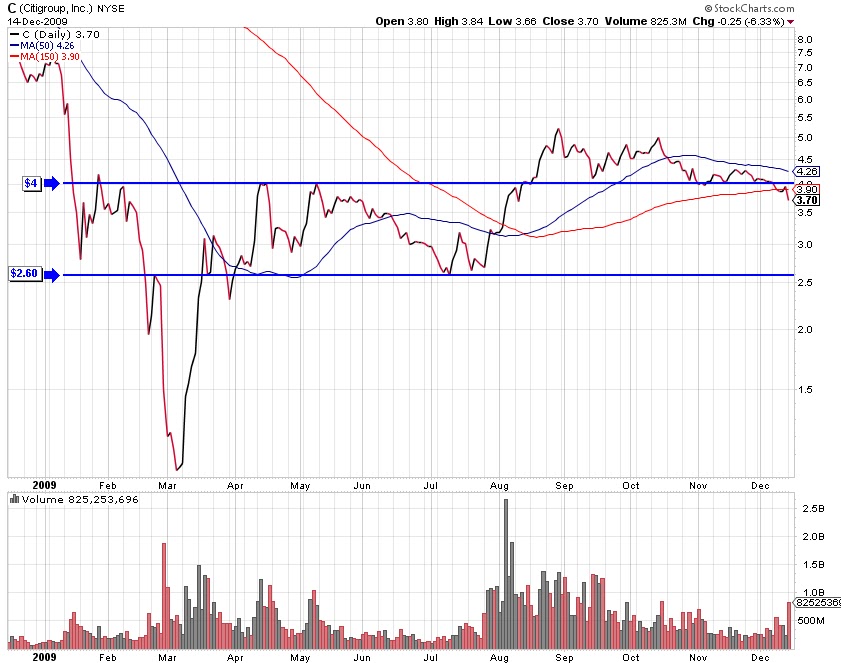Image resolution: width=841 pixels, height=663 pixels.
Task: Click the 7.0 price axis label
Action: 805,68
